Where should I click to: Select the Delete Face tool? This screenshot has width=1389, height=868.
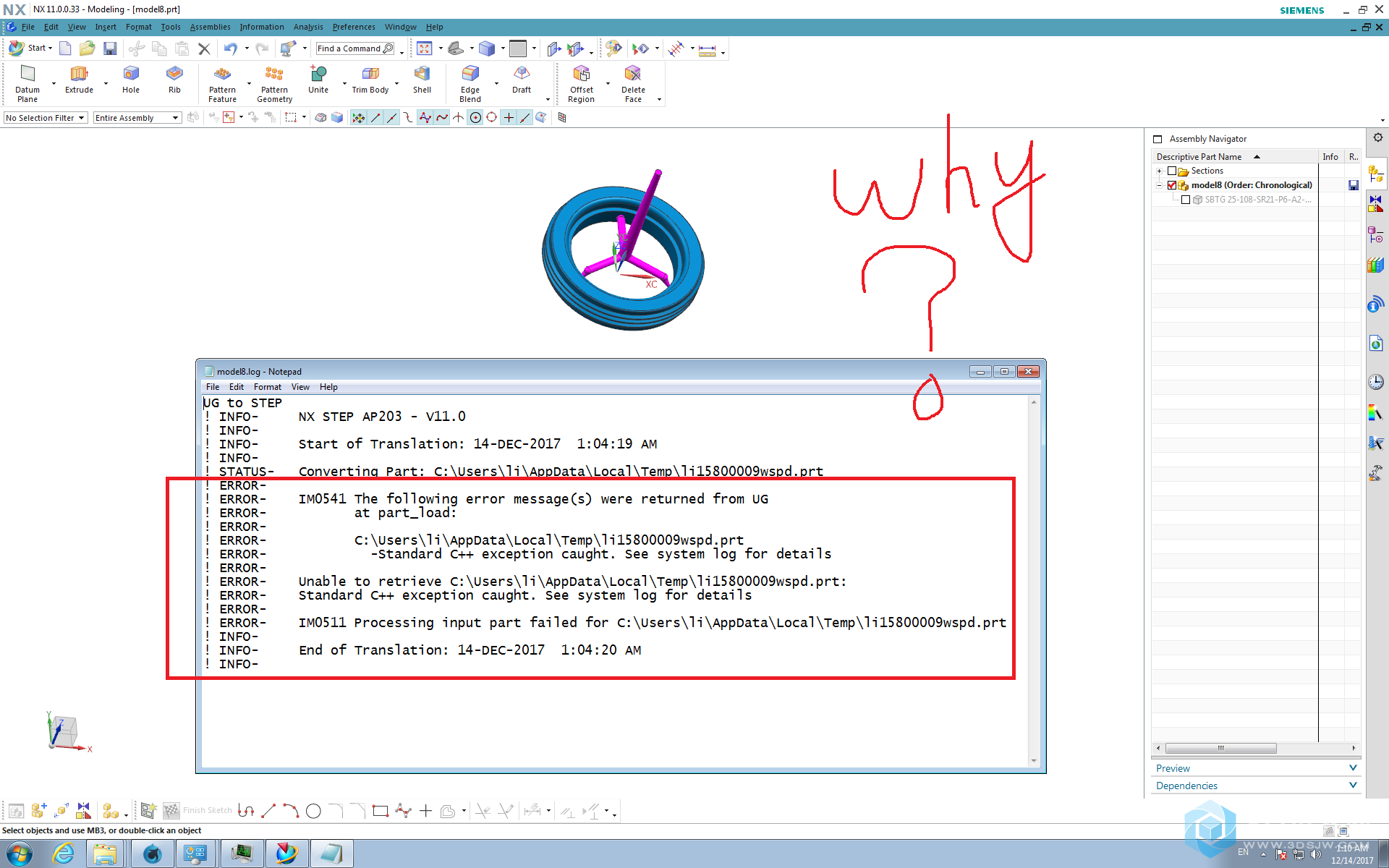click(x=633, y=84)
